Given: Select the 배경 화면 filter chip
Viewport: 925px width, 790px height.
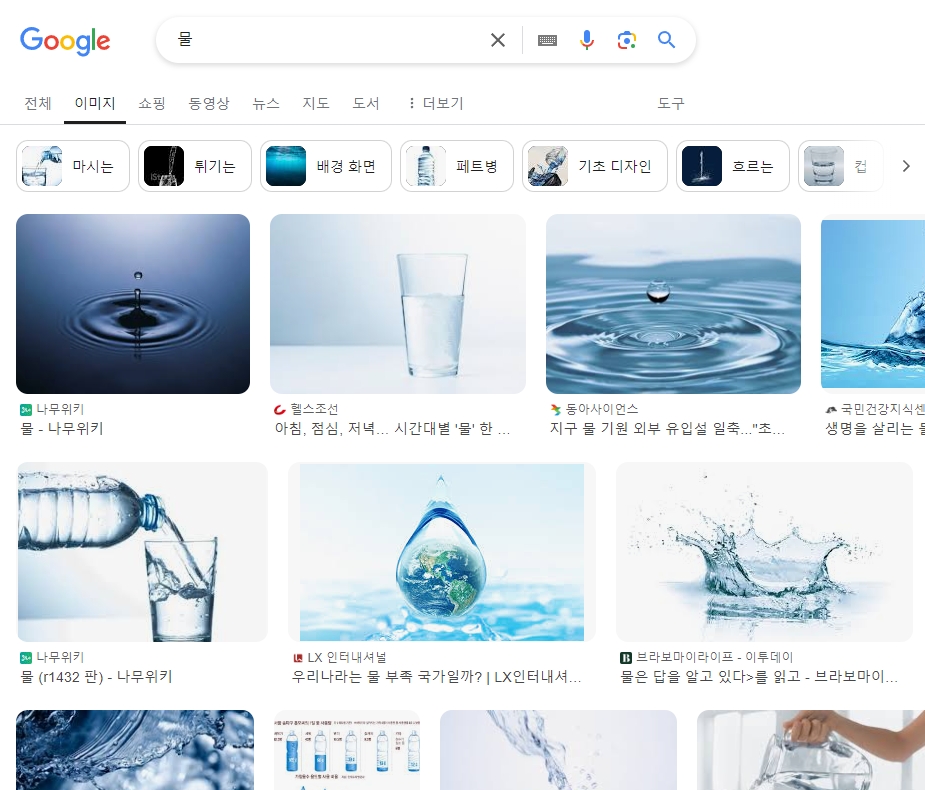Looking at the screenshot, I should tap(326, 166).
